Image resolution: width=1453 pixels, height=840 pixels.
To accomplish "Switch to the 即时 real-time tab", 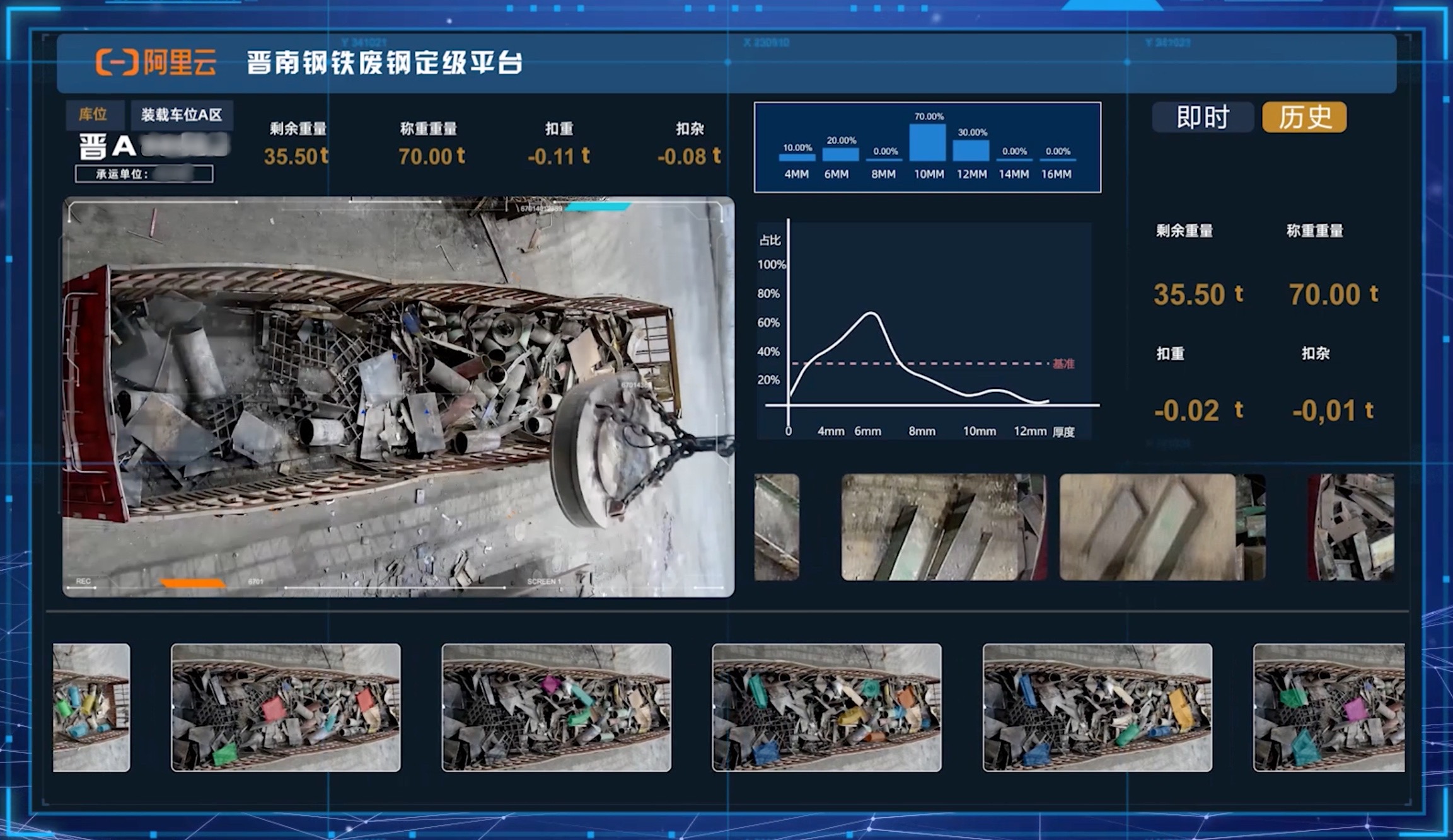I will click(x=1202, y=117).
